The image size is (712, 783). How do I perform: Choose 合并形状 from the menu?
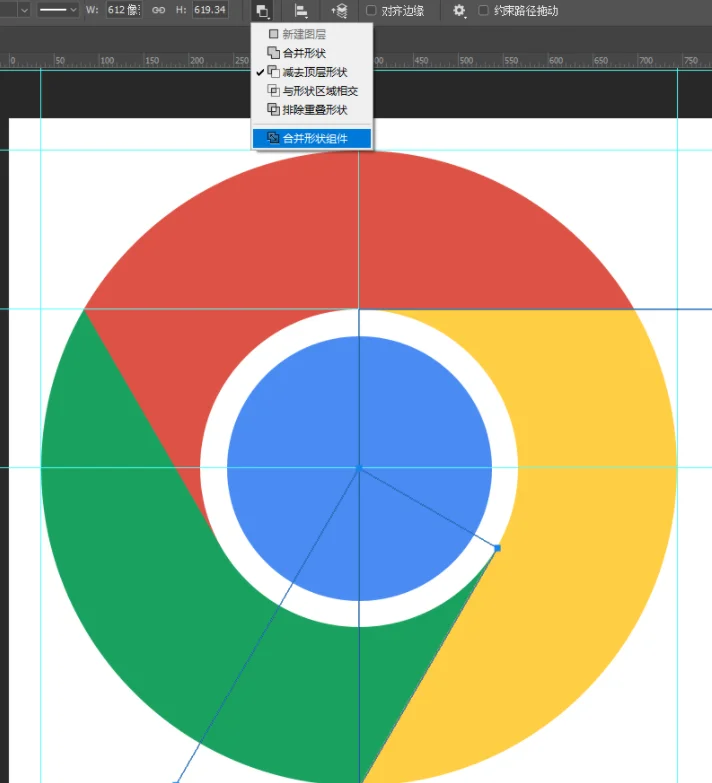[x=312, y=53]
